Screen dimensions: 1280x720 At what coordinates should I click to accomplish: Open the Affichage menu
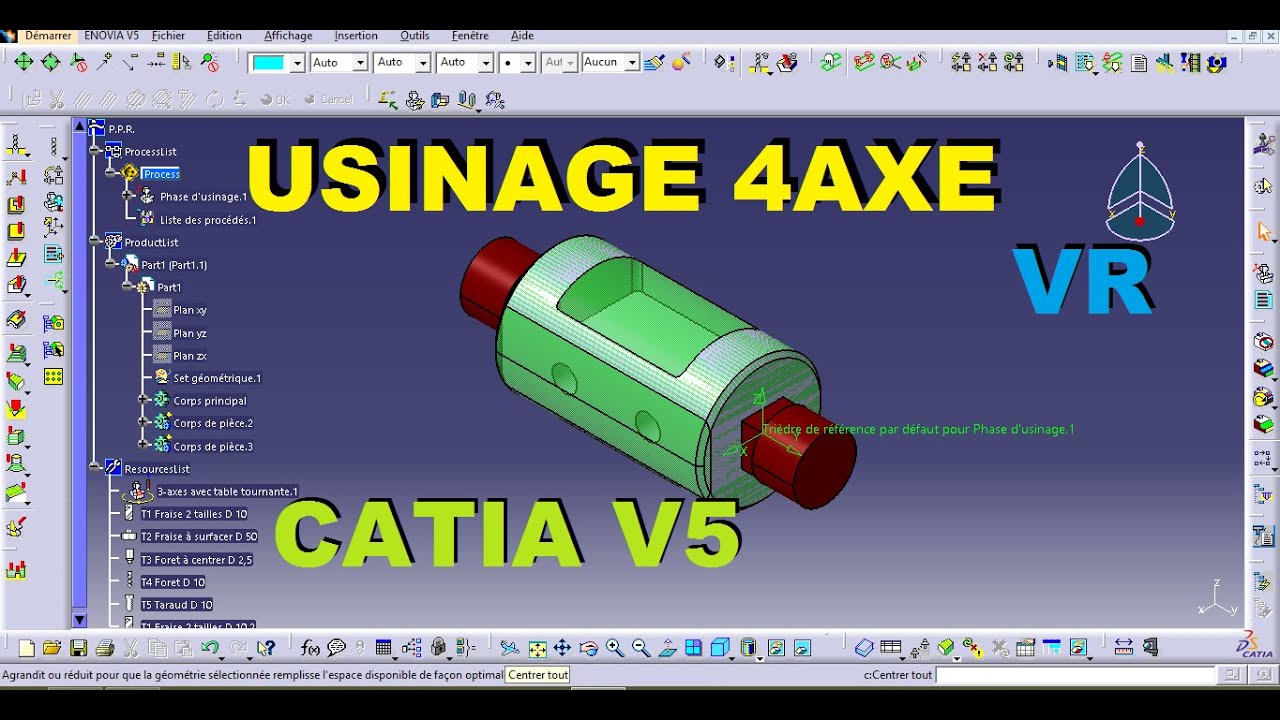point(288,35)
